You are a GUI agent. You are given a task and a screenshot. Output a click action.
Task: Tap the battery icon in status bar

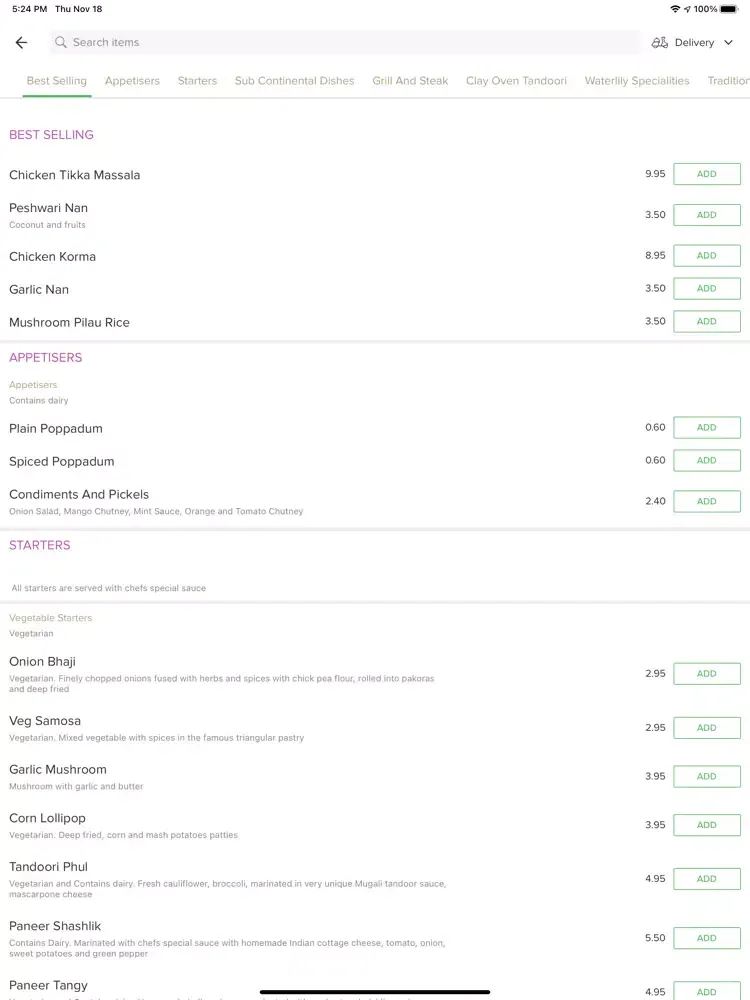(x=729, y=9)
